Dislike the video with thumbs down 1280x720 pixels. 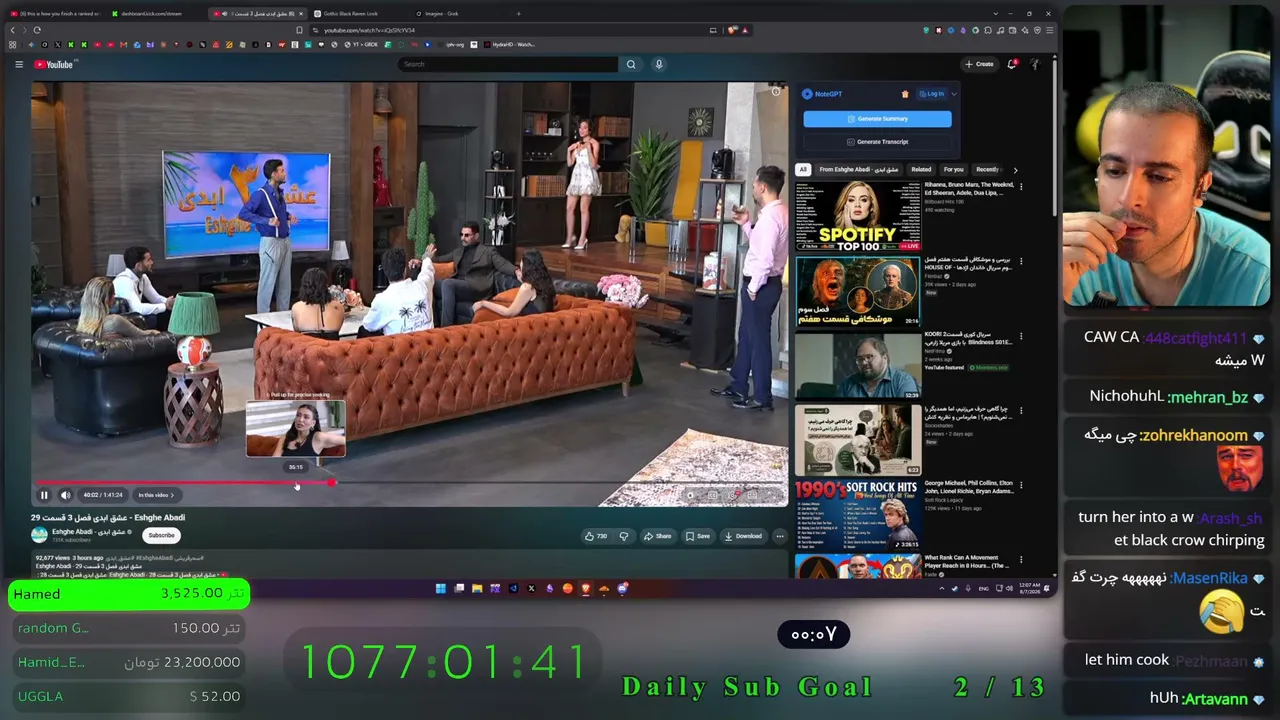(623, 536)
